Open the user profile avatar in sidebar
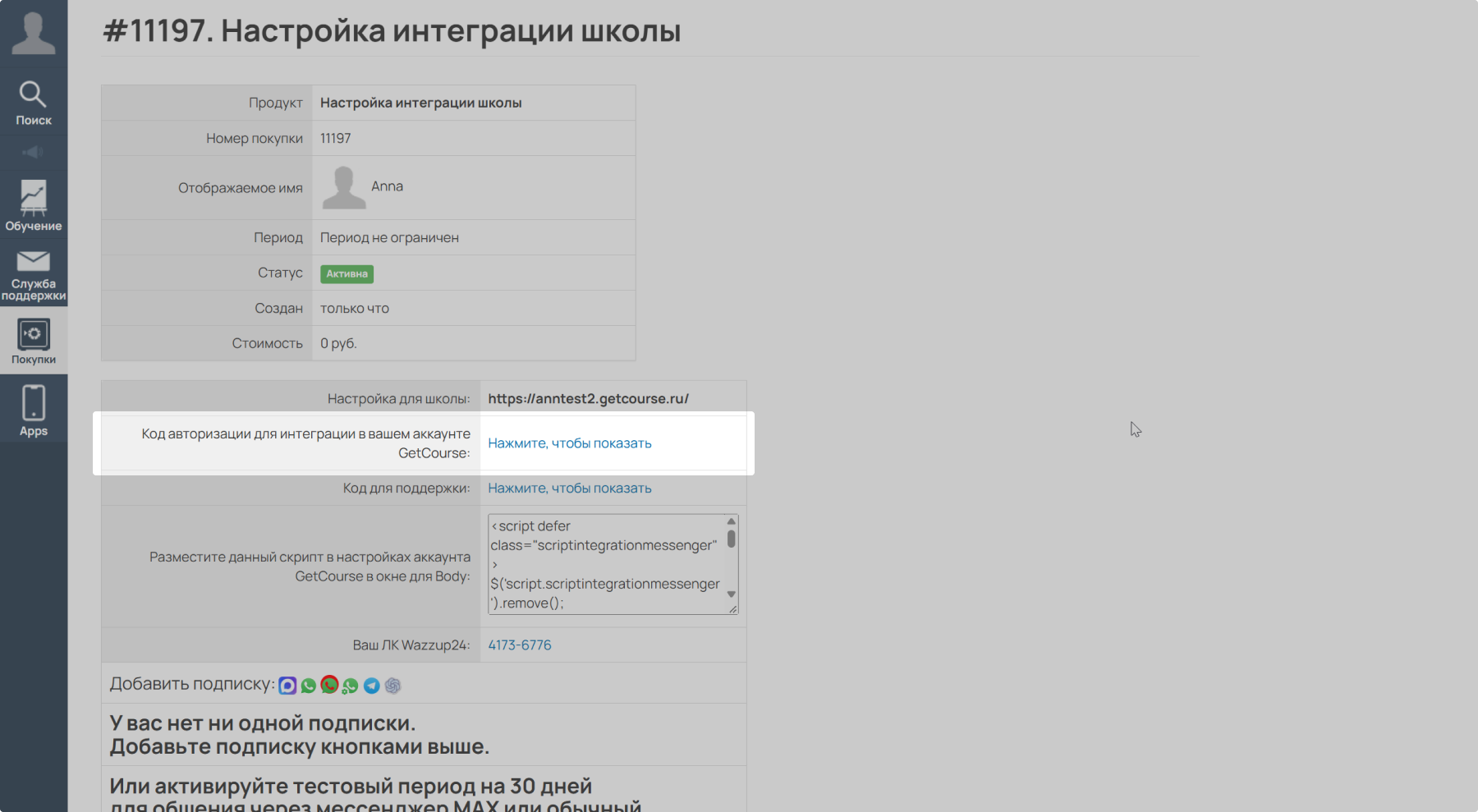 (34, 34)
